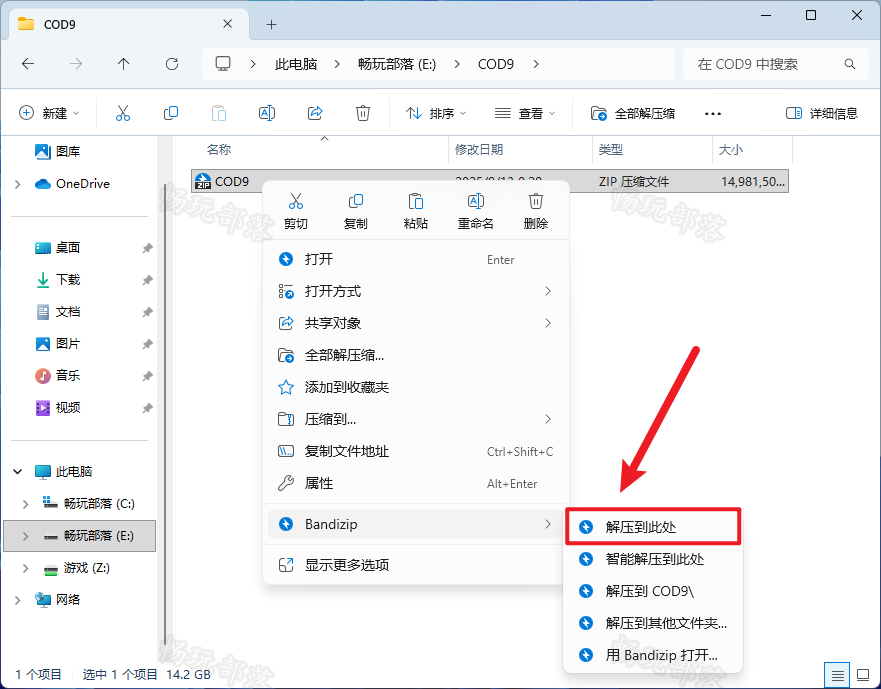Click 剪切 in the context menu
Viewport: 881px width, 689px height.
296,211
